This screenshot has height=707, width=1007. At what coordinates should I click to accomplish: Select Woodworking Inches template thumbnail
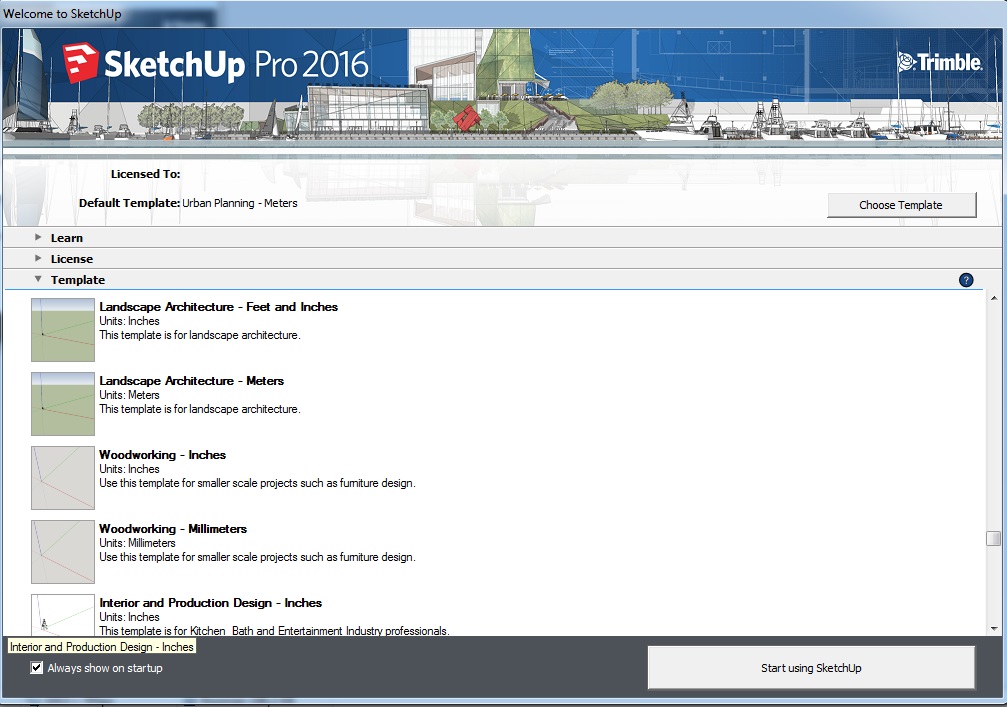coord(63,478)
